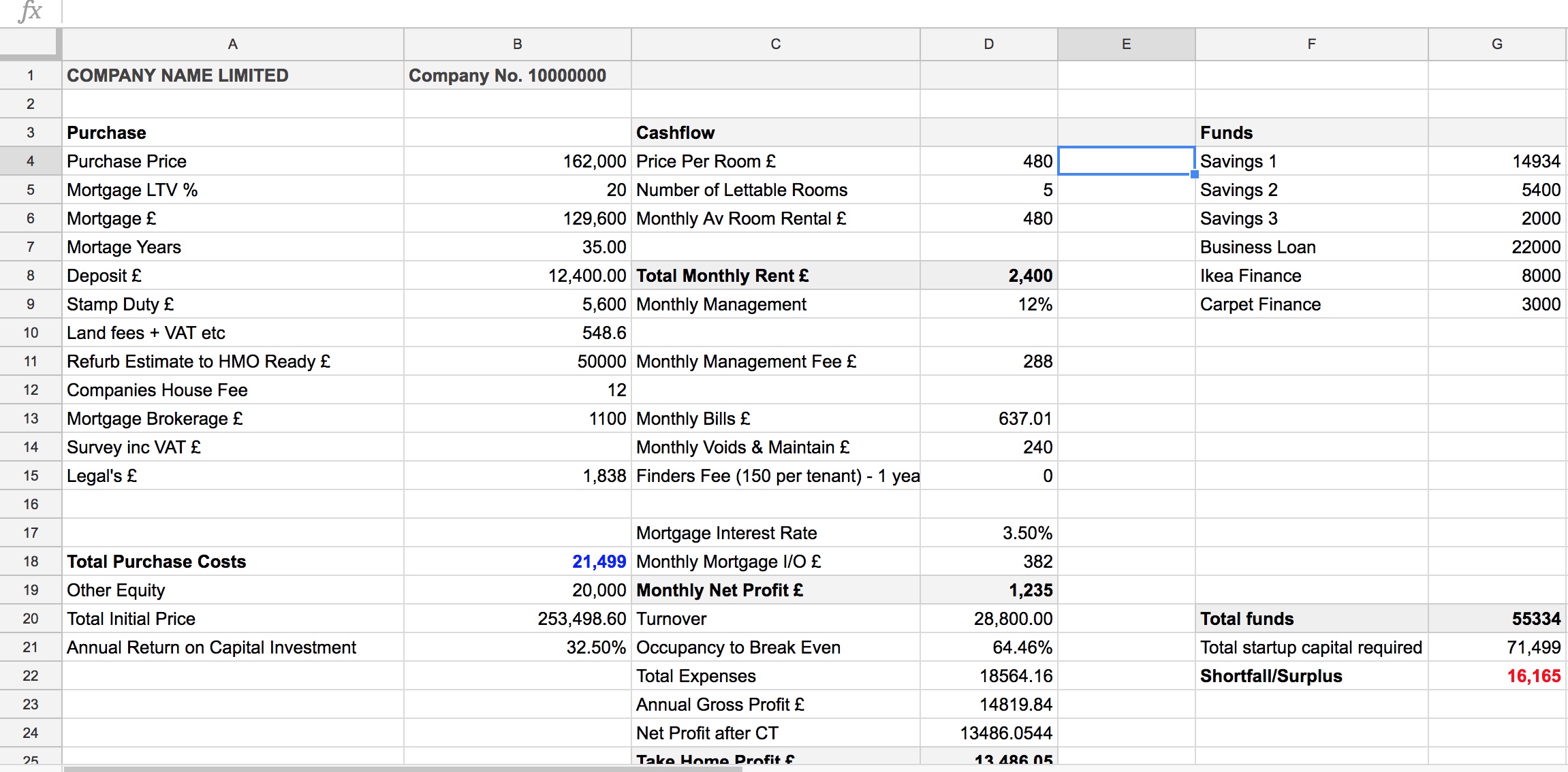This screenshot has width=1568, height=772.
Task: Click the fx formula icon
Action: (x=28, y=11)
